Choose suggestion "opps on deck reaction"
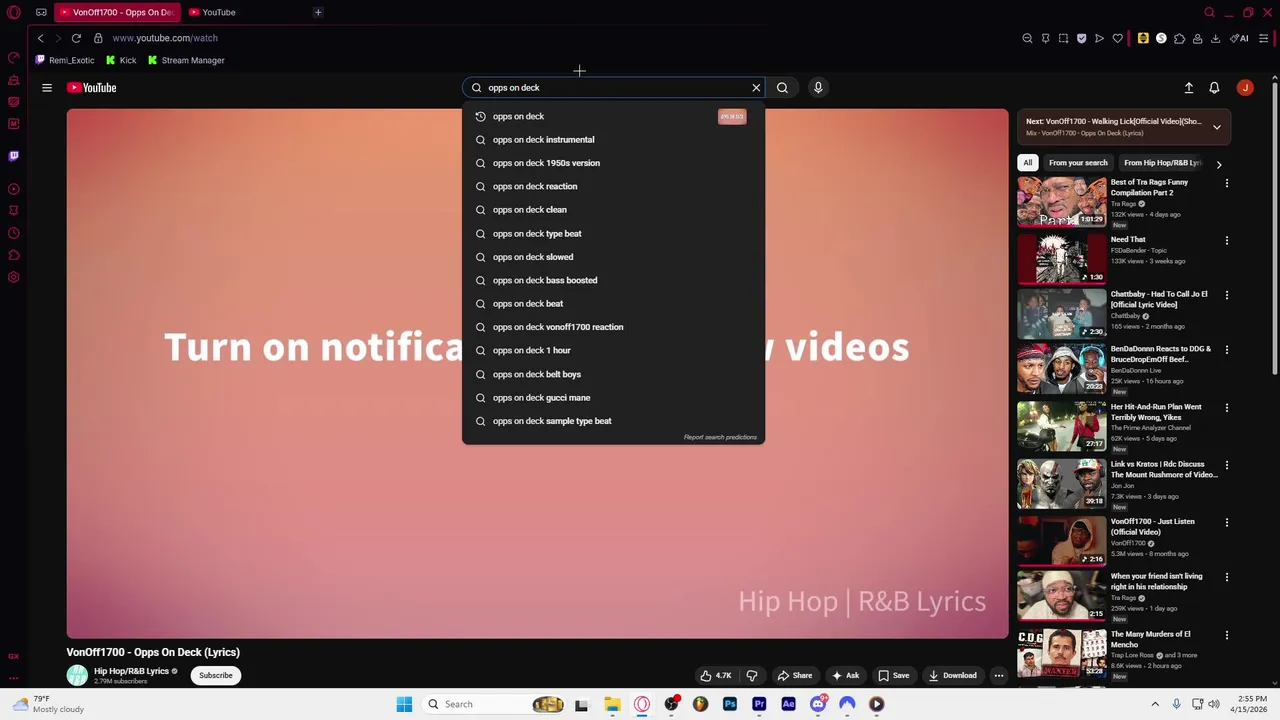Screen dimensions: 1280x720 click(x=613, y=186)
